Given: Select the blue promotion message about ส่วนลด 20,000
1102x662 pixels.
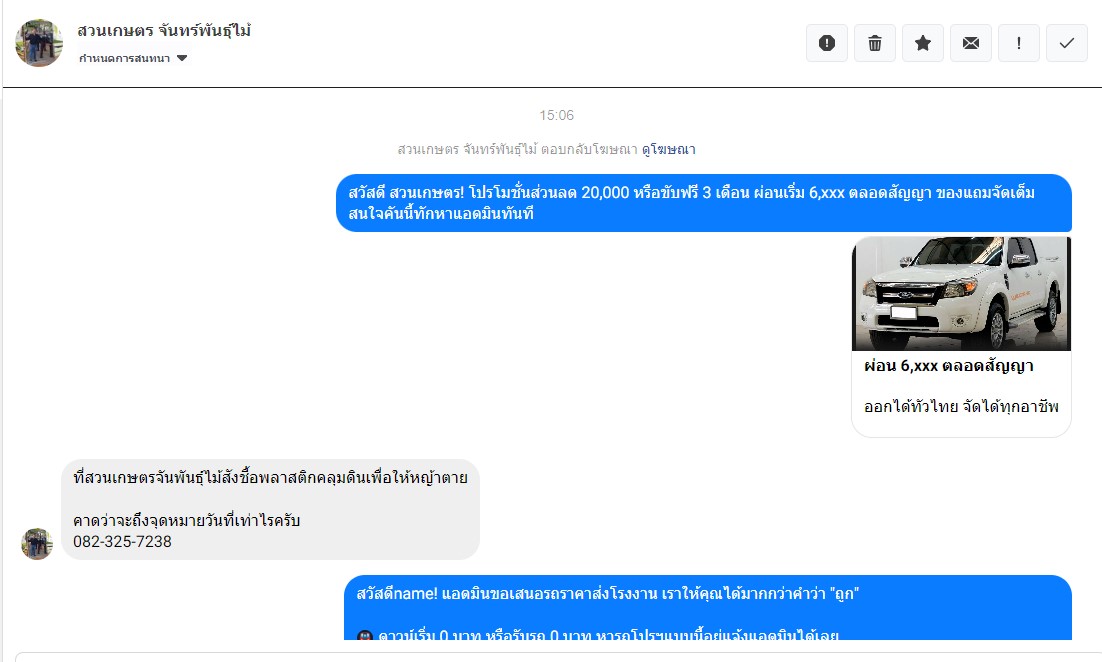Looking at the screenshot, I should click(x=704, y=203).
